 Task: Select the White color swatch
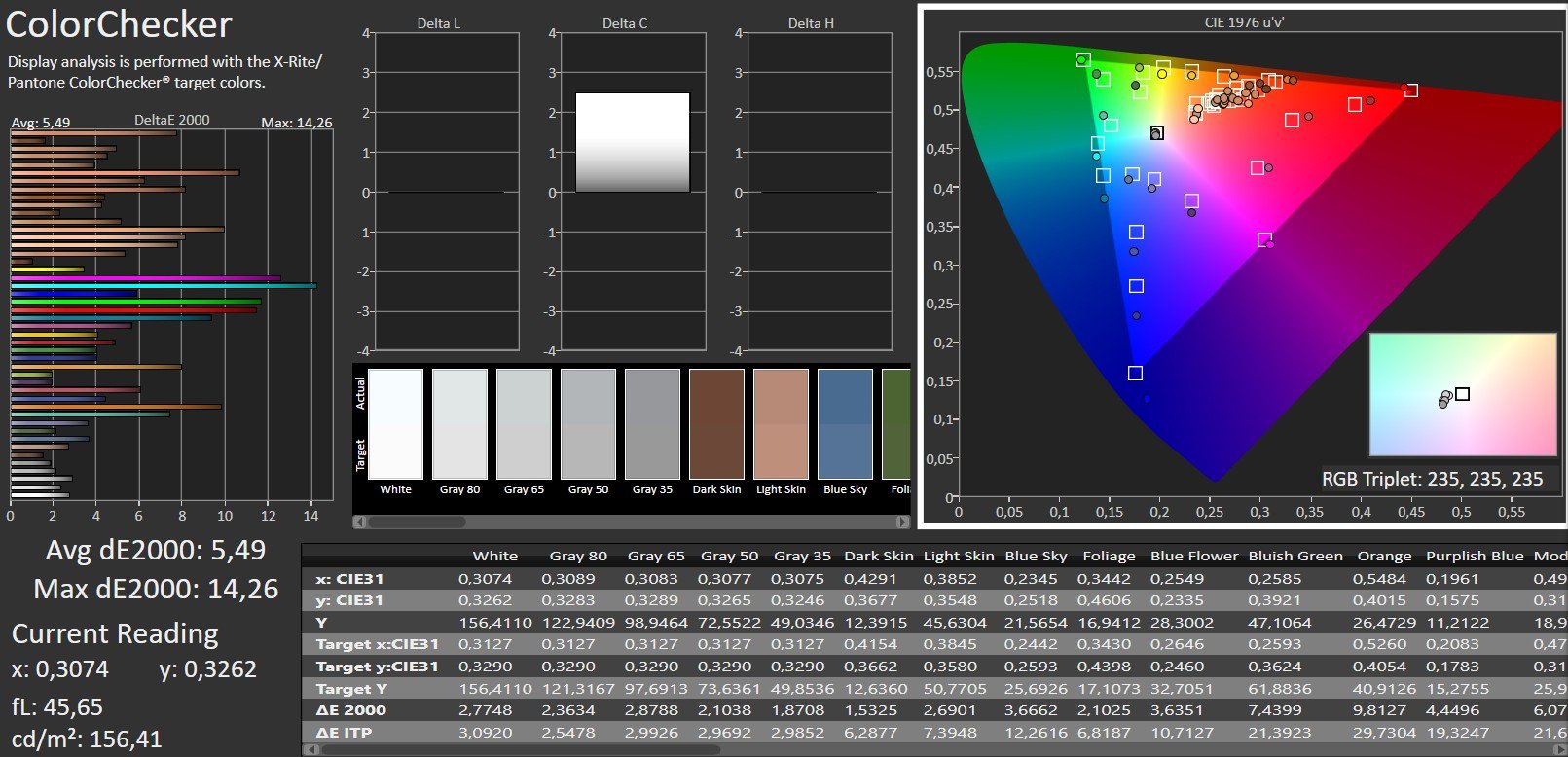396,424
